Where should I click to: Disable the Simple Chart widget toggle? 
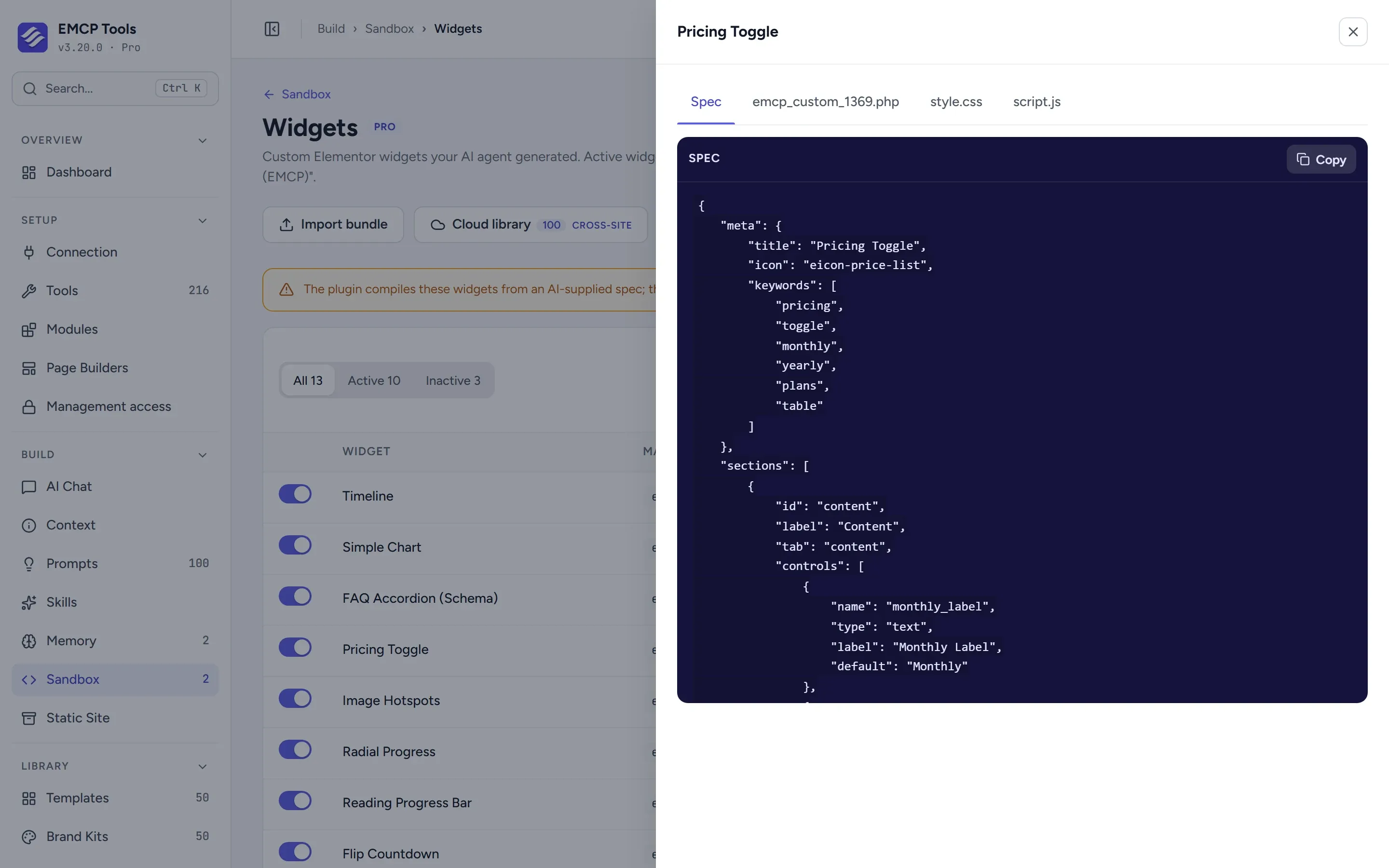[x=295, y=545]
